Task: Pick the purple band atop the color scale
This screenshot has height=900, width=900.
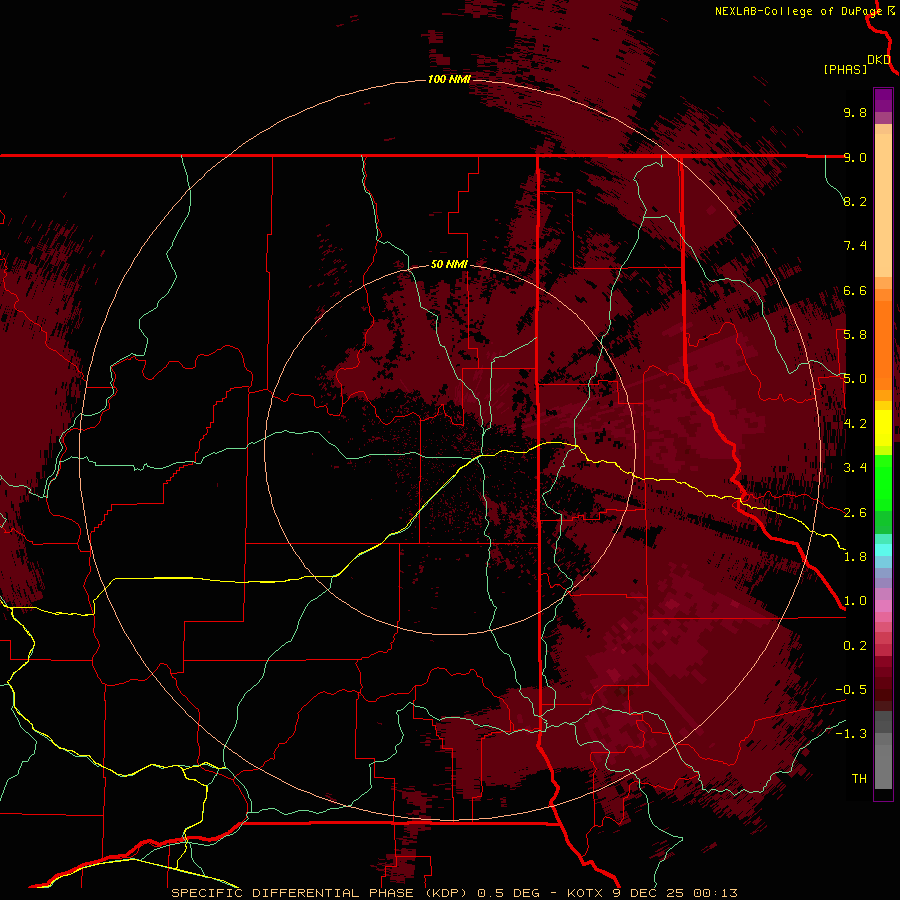Action: pos(883,100)
